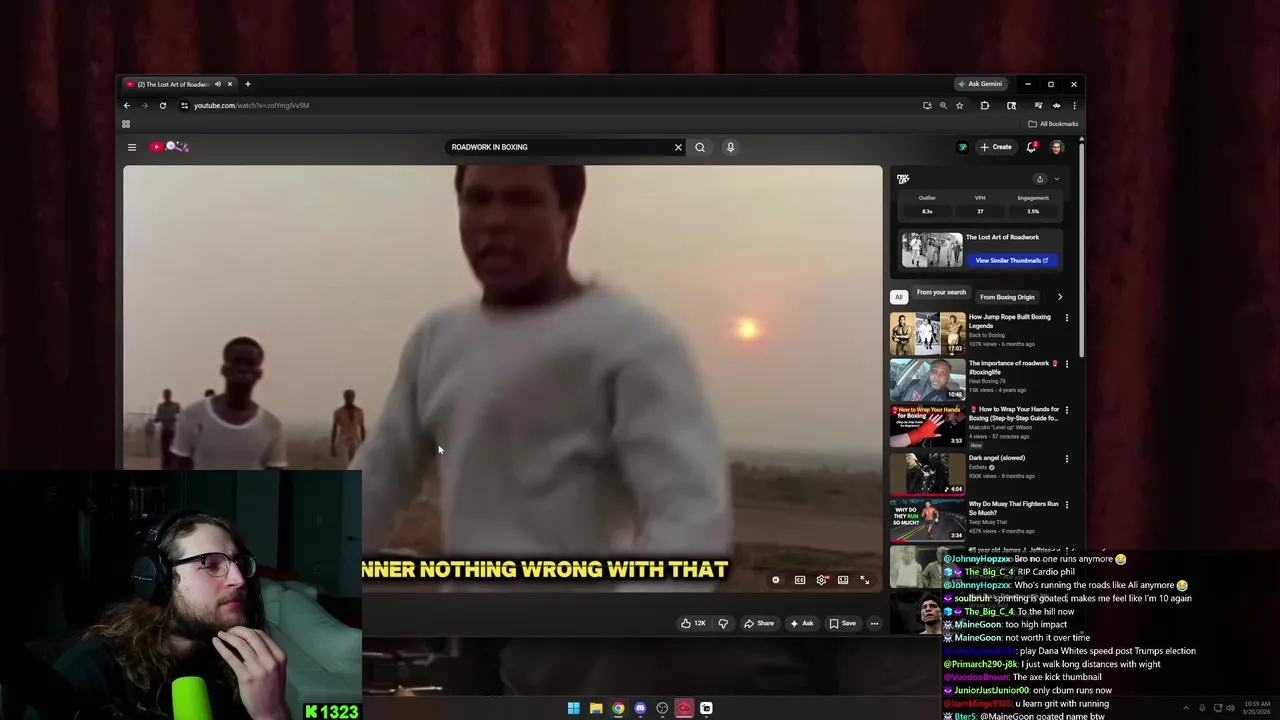Viewport: 1280px width, 720px height.
Task: Reload the YouTube page
Action: coord(163,105)
